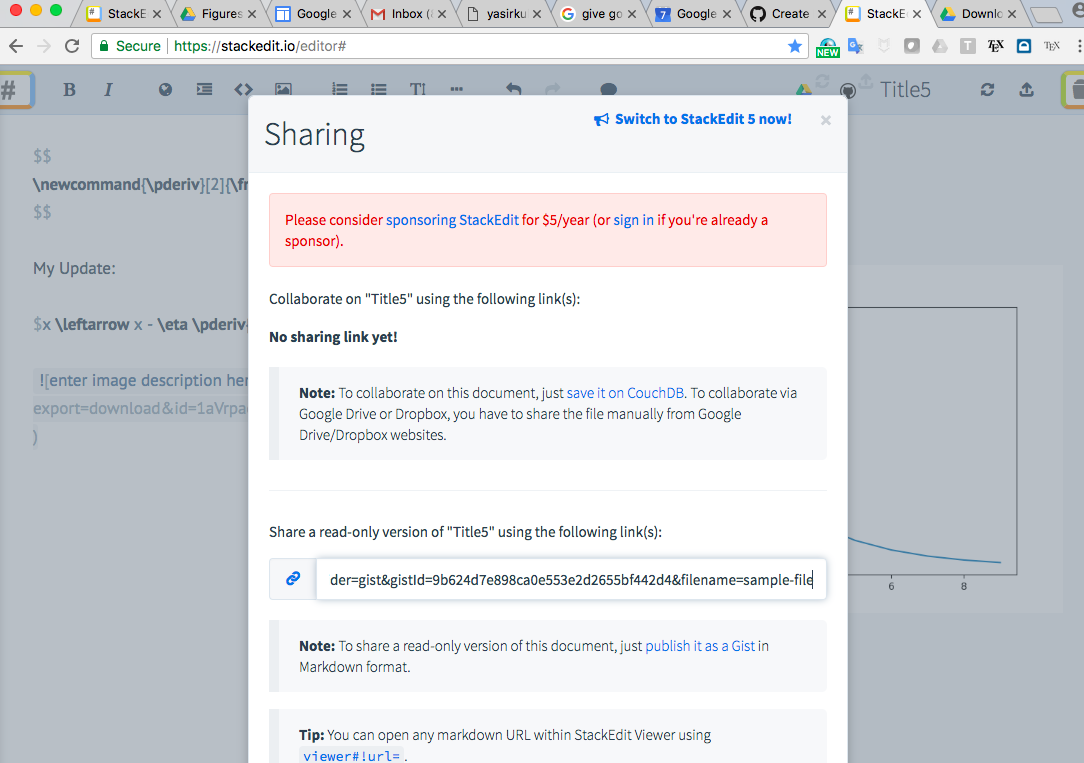Open the Chrome three-dot menu
Viewport: 1084px width, 763px height.
coord(1078,46)
